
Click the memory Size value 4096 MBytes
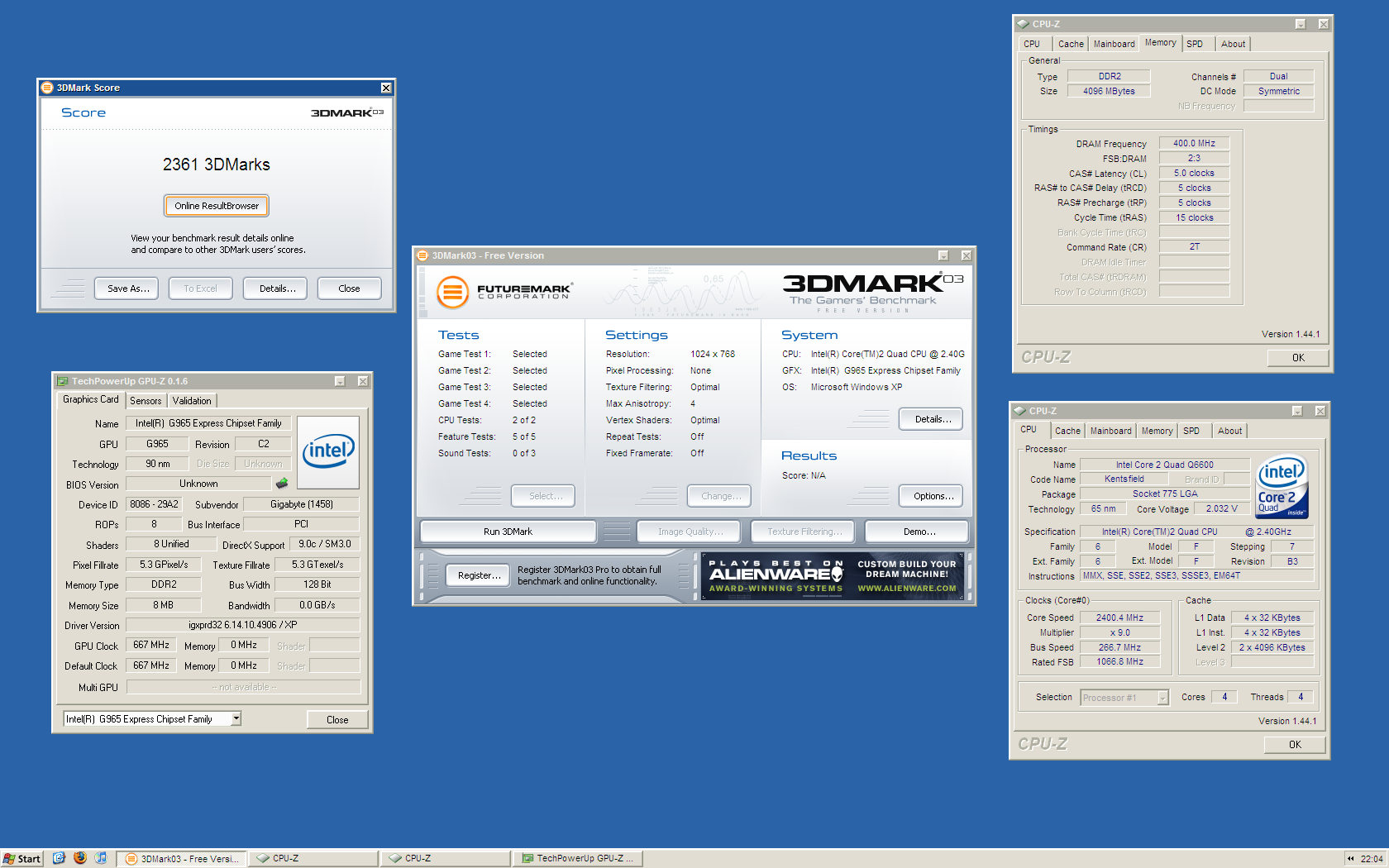(1109, 91)
